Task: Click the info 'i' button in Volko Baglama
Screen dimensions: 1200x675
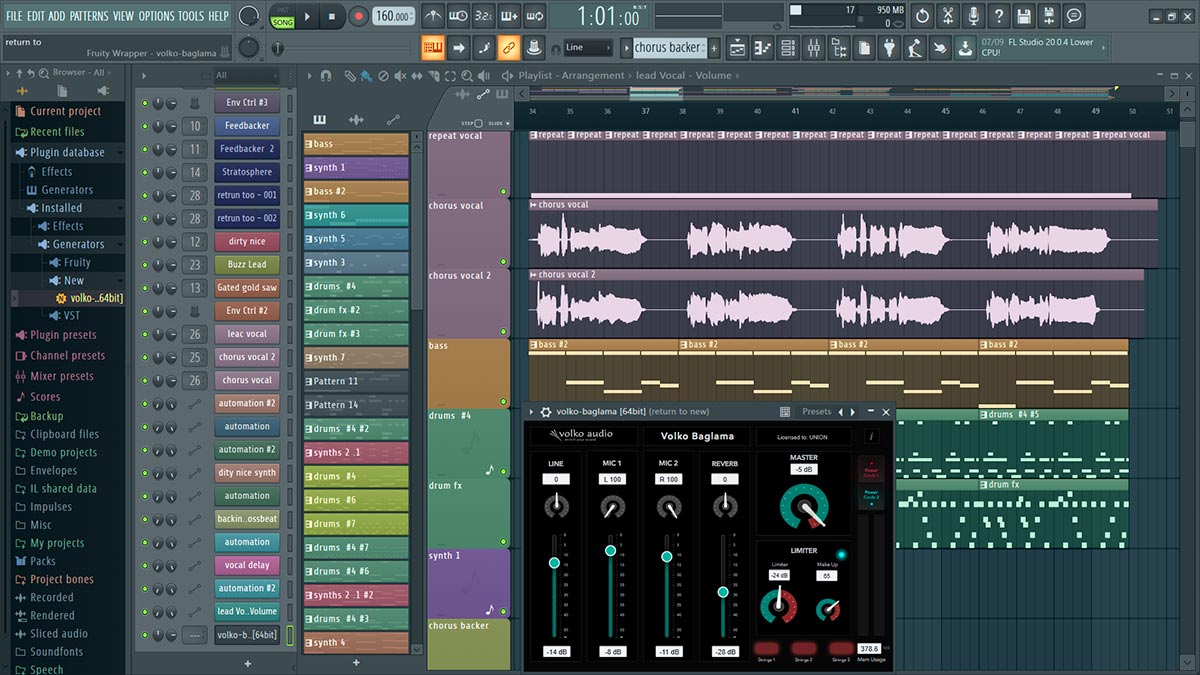Action: [871, 436]
